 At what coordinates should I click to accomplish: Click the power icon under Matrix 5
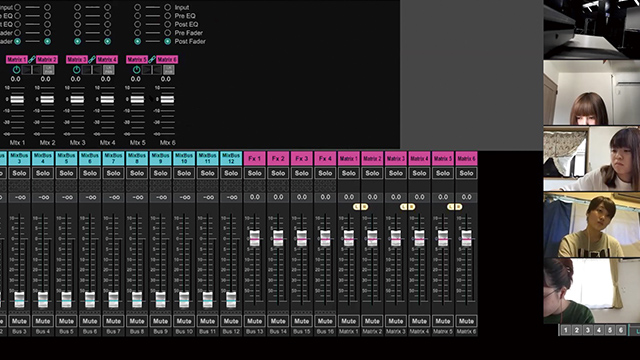(136, 70)
